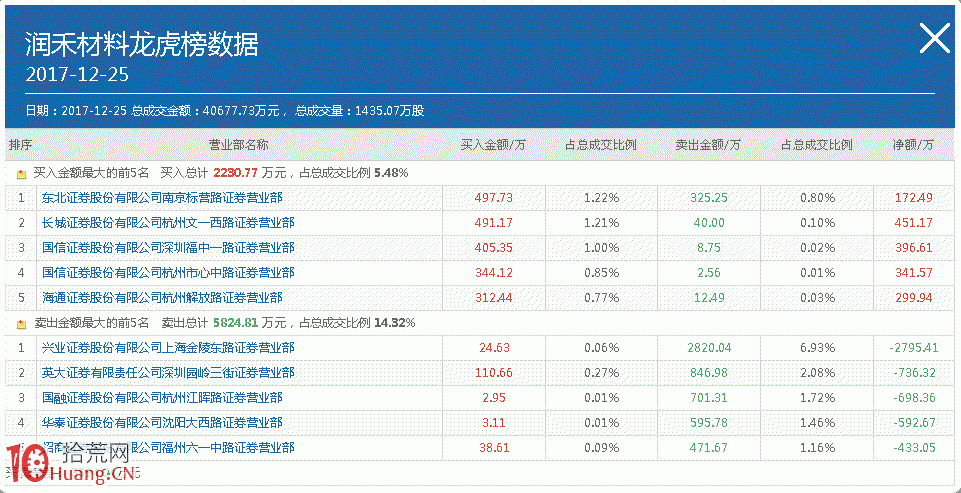The height and width of the screenshot is (493, 961).
Task: Open 兴业证券股份有限公司上海金陵东路证券营业部 link
Action: (168, 348)
